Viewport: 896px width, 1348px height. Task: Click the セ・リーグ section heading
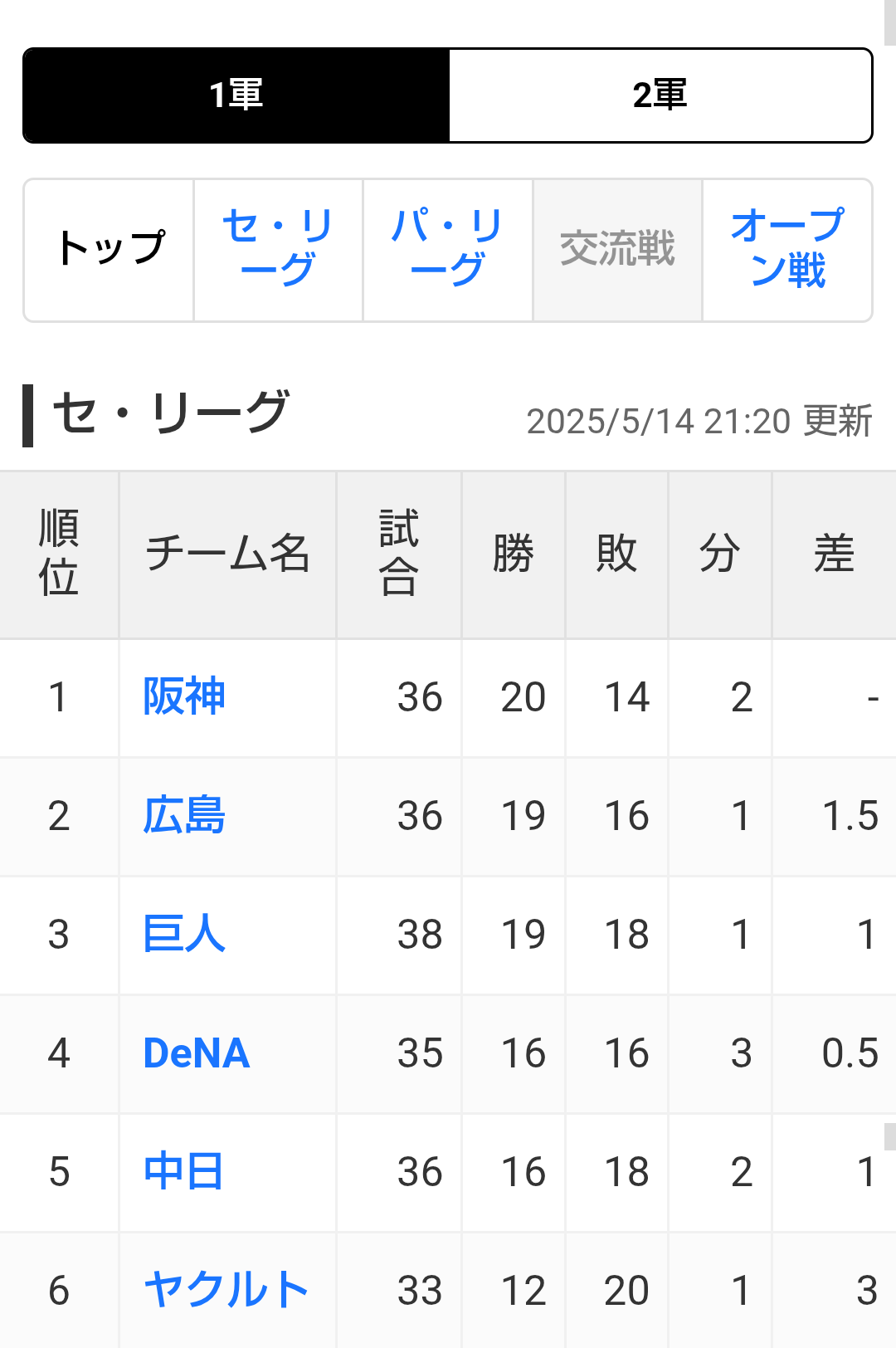click(170, 413)
